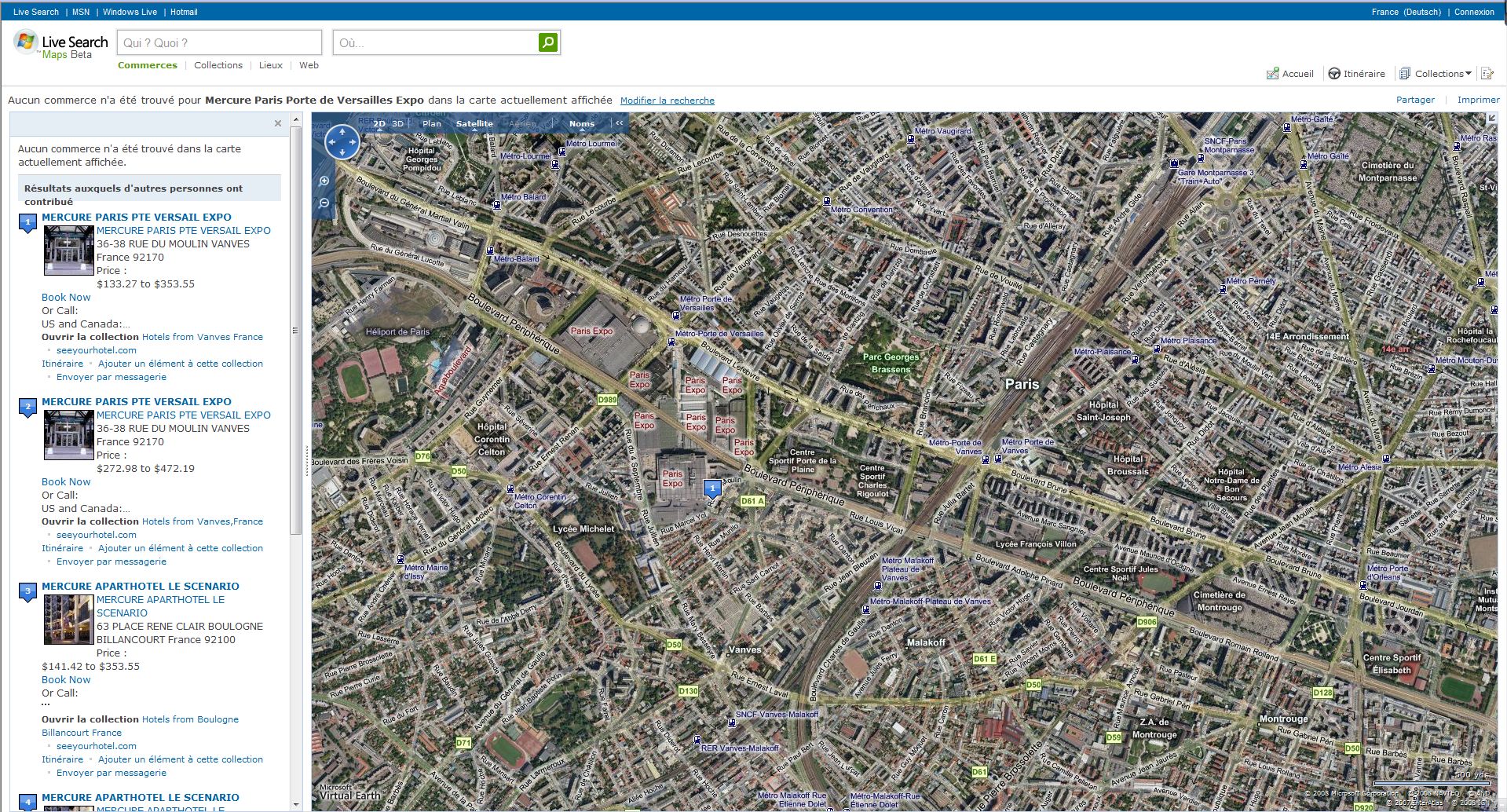Screen dimensions: 1507x812
Task: Click the RER Vanves-Malakoff station icon
Action: point(697,740)
